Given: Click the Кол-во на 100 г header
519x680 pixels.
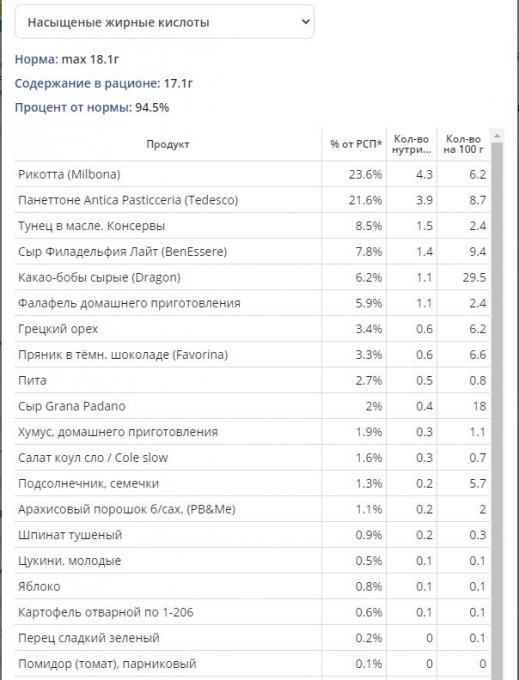Looking at the screenshot, I should click(464, 144).
